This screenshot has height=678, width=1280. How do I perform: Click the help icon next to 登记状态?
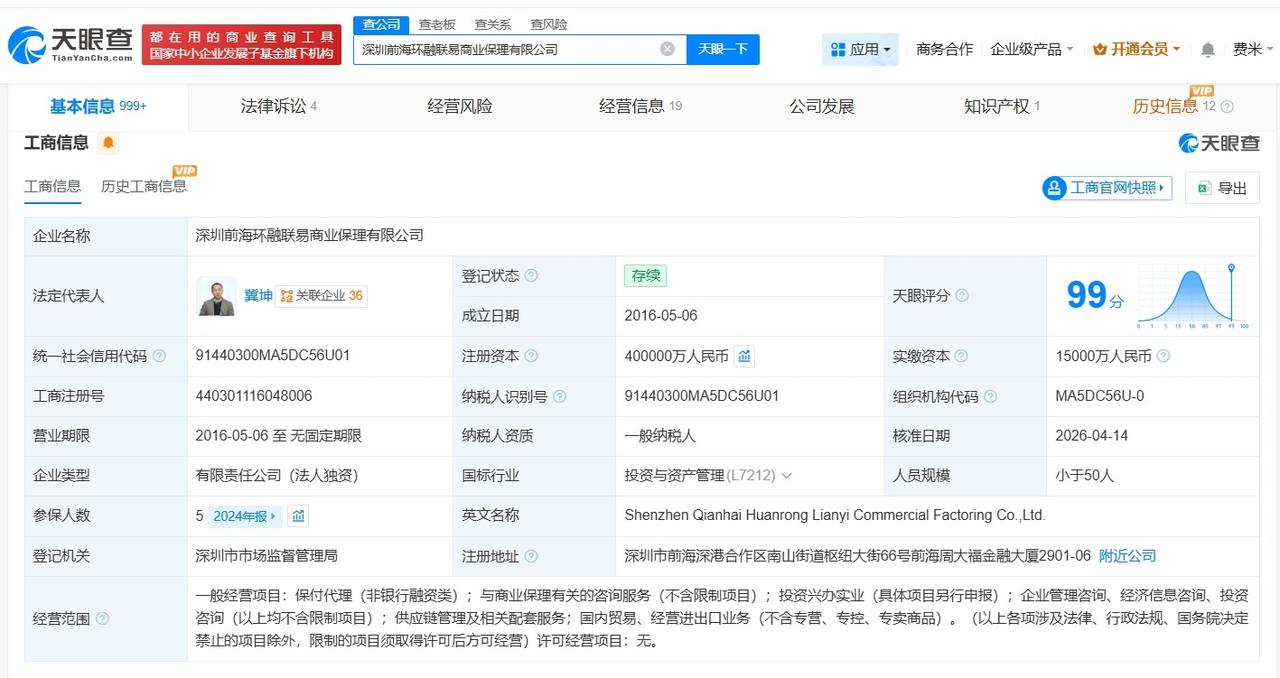(531, 276)
